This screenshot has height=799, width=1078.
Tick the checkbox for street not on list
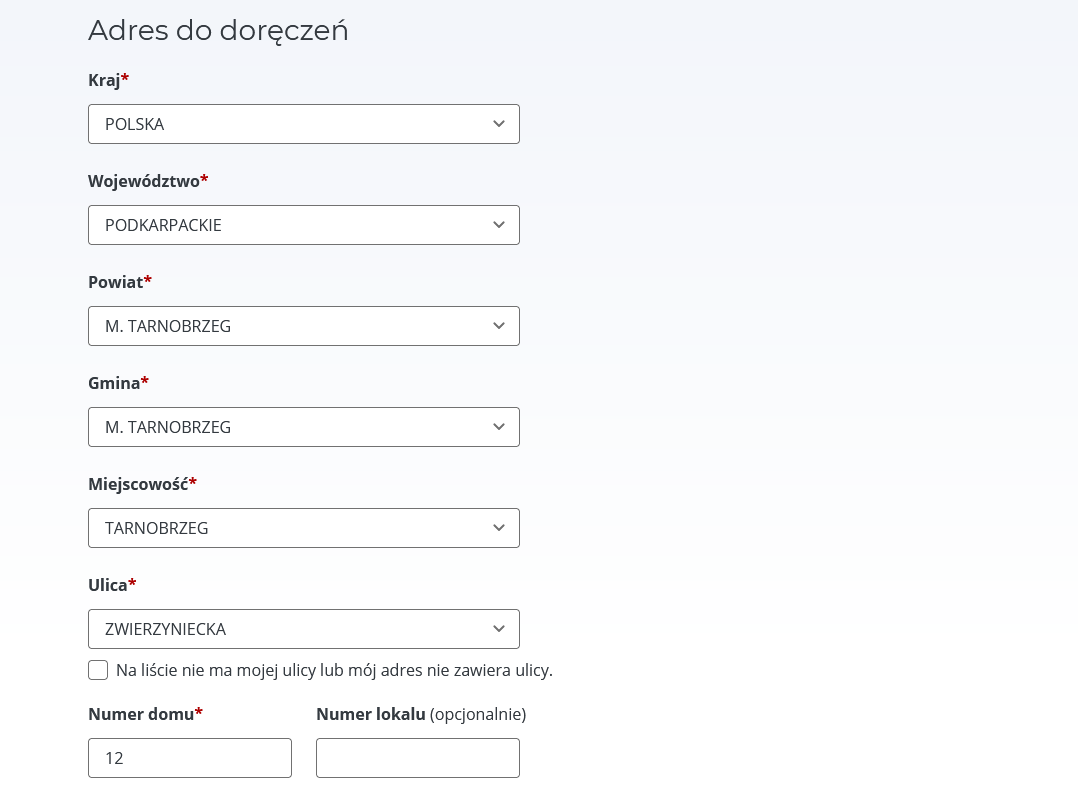(x=98, y=670)
